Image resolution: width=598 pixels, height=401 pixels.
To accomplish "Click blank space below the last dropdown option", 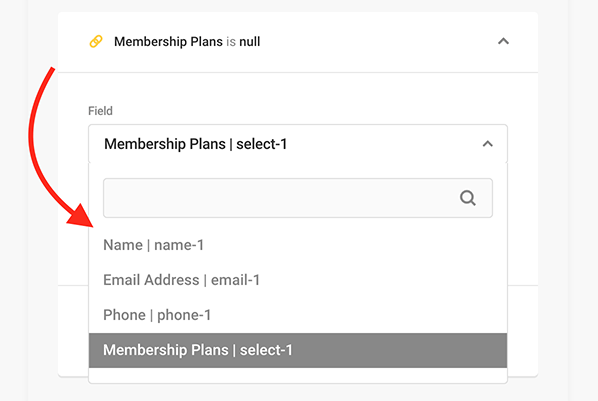I will coord(297,375).
